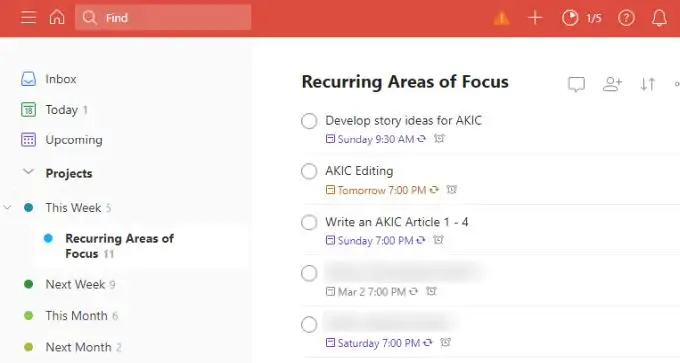The height and width of the screenshot is (363, 680).
Task: Mark Write an AKIC Article 1 - 4 done
Action: click(x=309, y=222)
